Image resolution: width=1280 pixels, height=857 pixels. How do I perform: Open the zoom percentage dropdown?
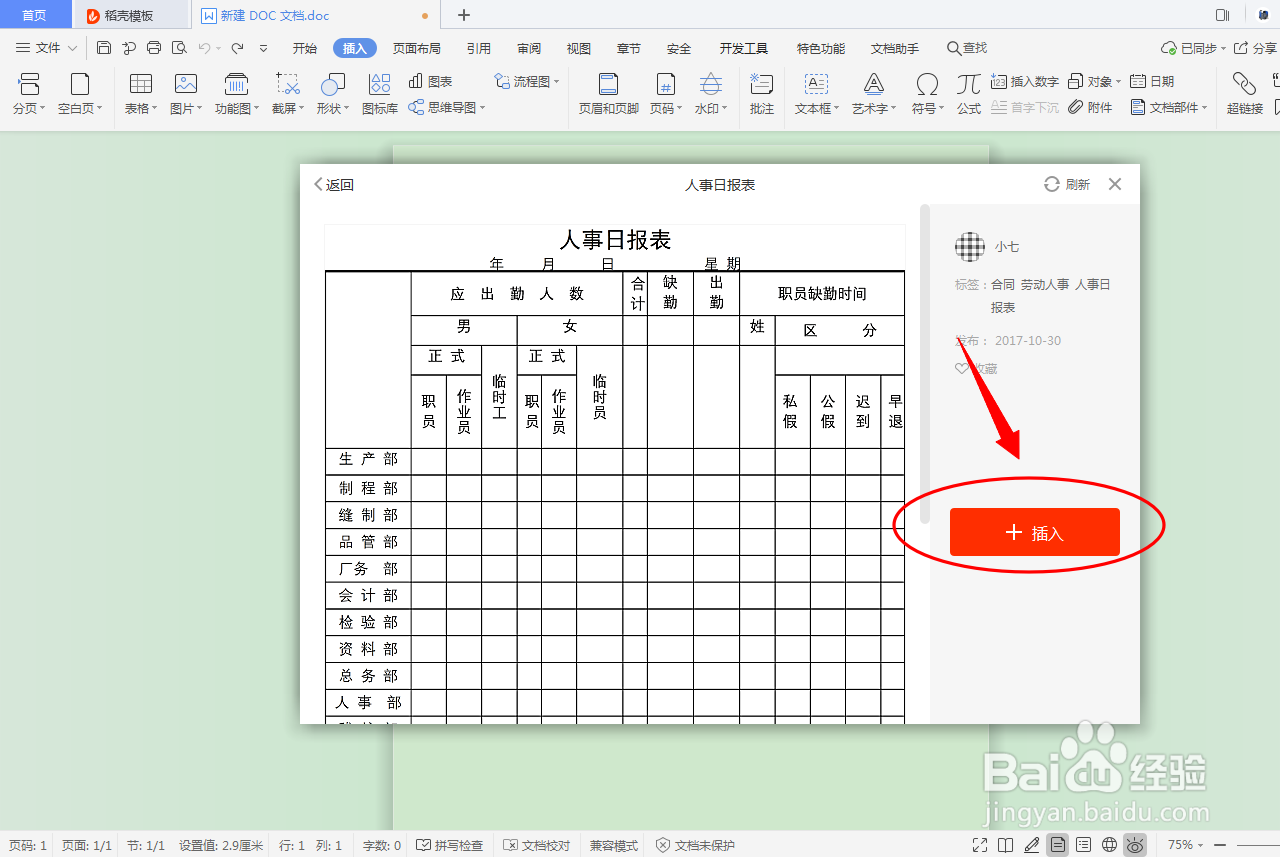(1186, 845)
